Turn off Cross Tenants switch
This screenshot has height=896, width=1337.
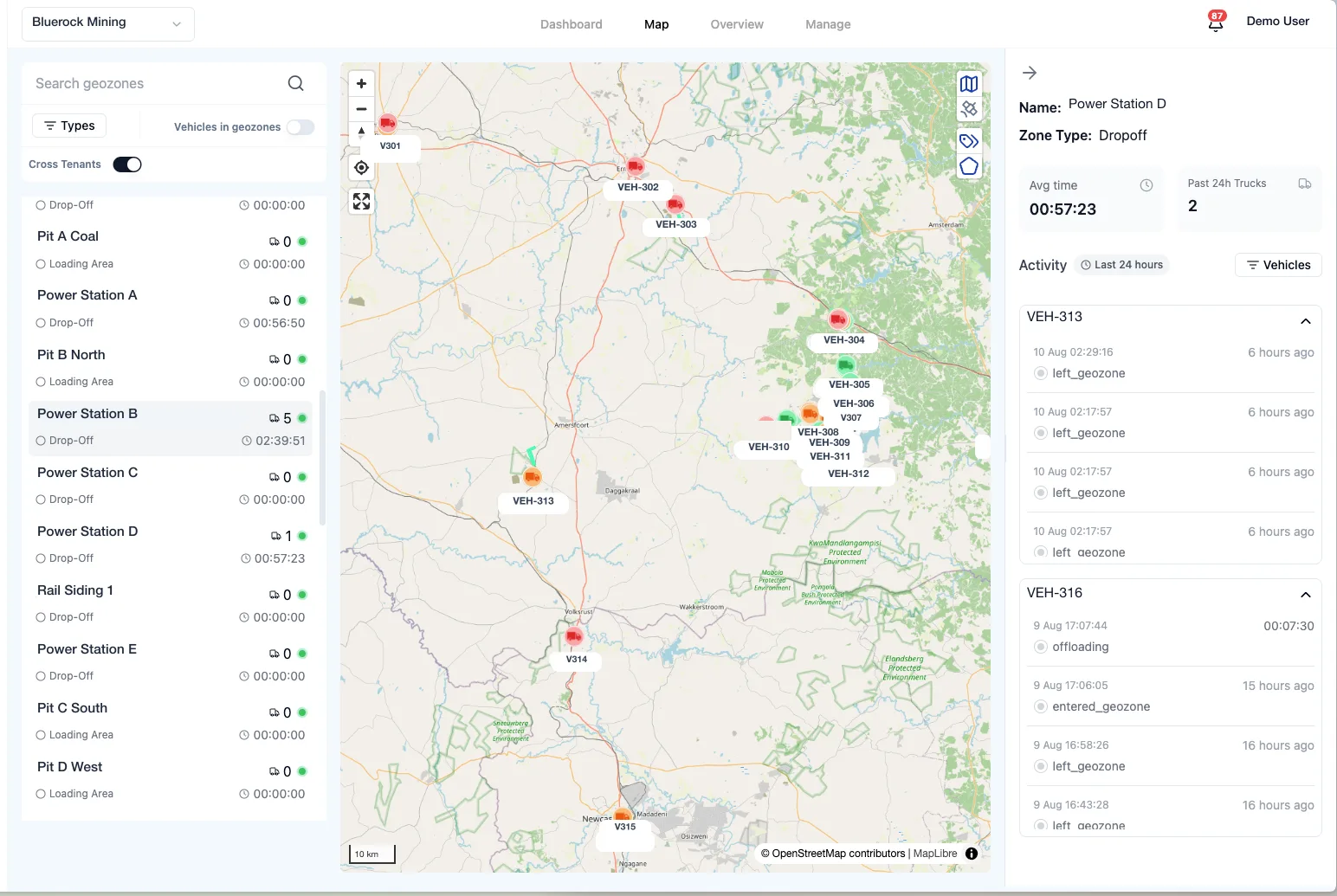(127, 164)
